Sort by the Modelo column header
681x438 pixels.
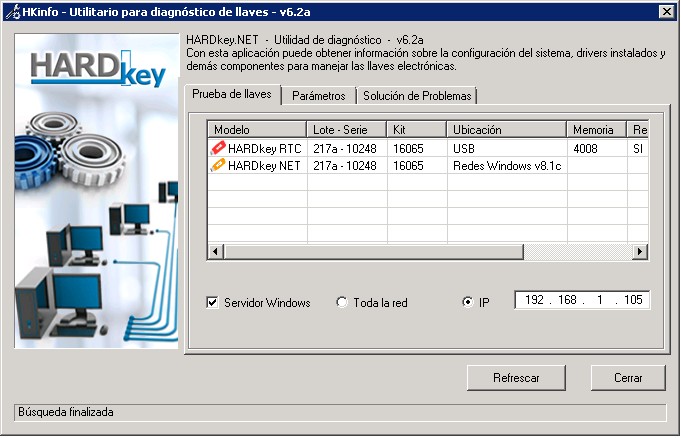tap(257, 129)
